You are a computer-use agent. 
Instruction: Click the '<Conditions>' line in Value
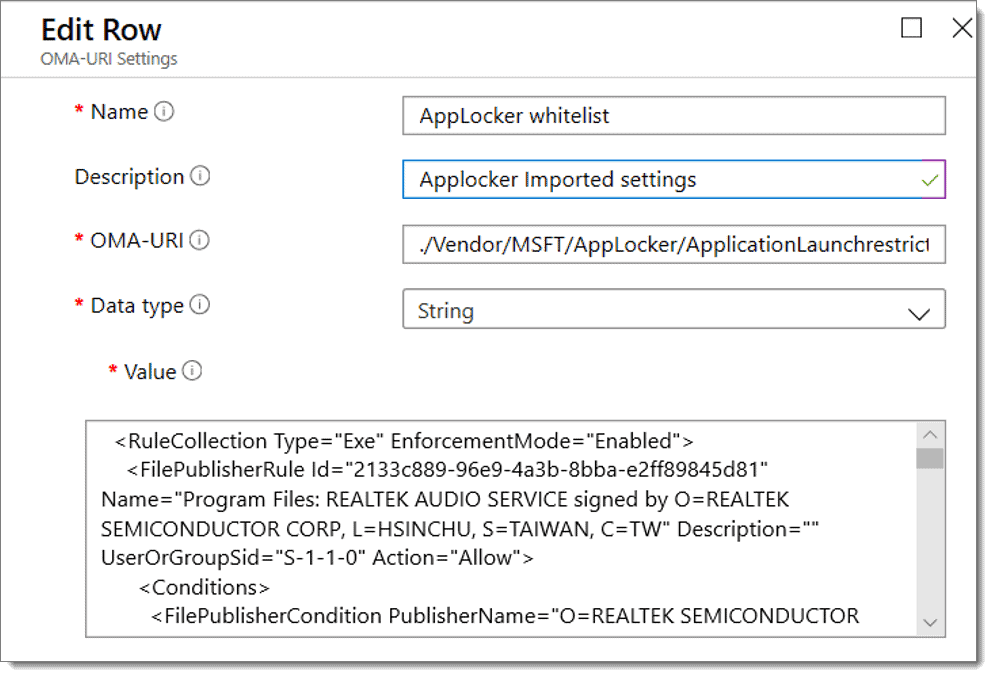coord(204,587)
